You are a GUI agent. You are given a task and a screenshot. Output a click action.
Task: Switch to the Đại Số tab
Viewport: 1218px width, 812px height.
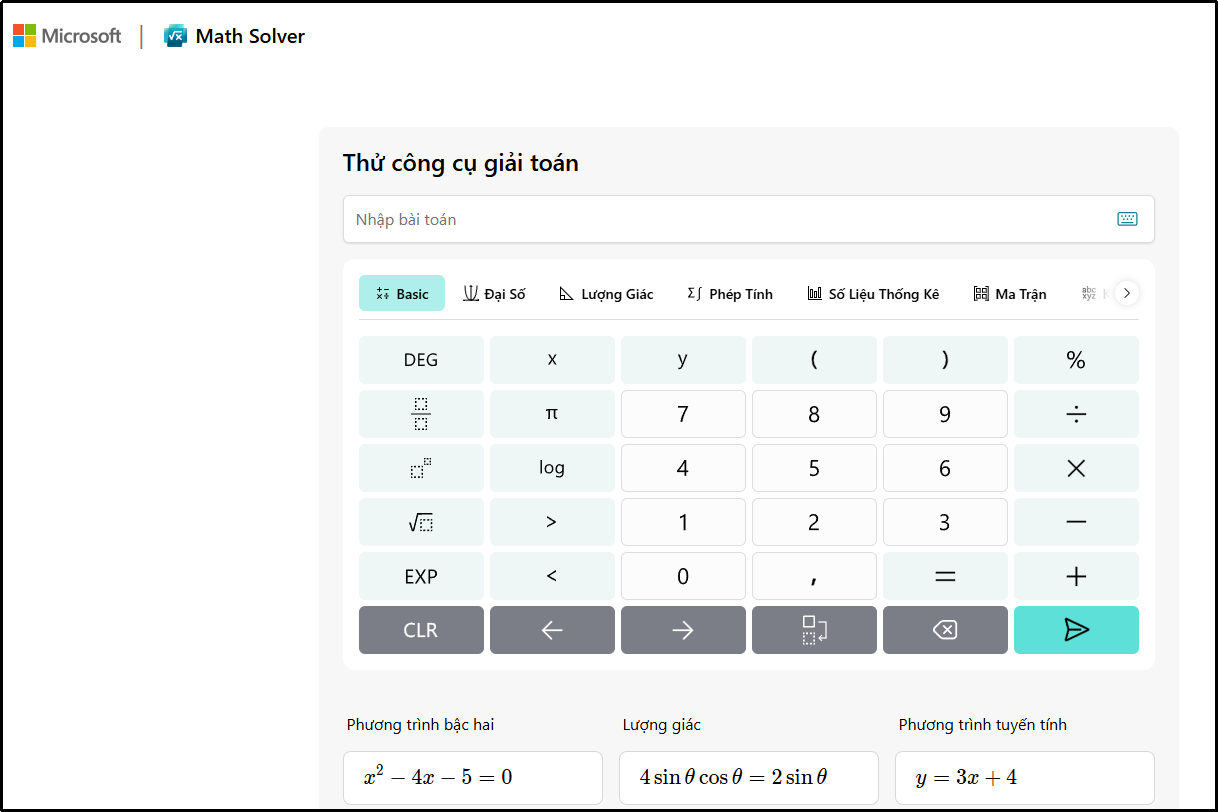(x=495, y=292)
